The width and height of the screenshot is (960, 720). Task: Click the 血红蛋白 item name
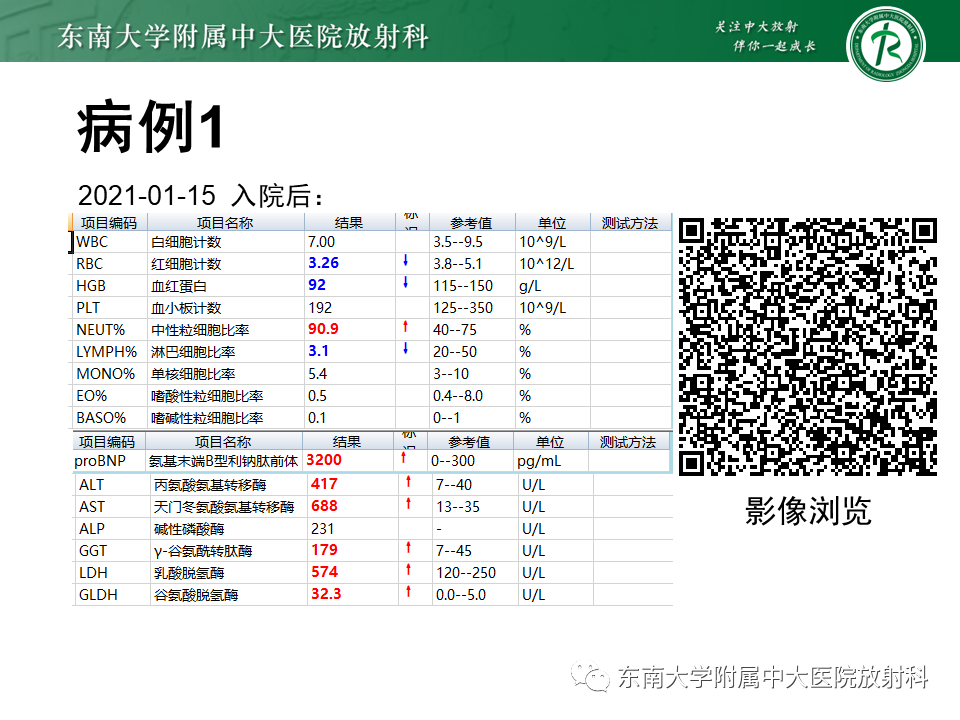point(179,287)
